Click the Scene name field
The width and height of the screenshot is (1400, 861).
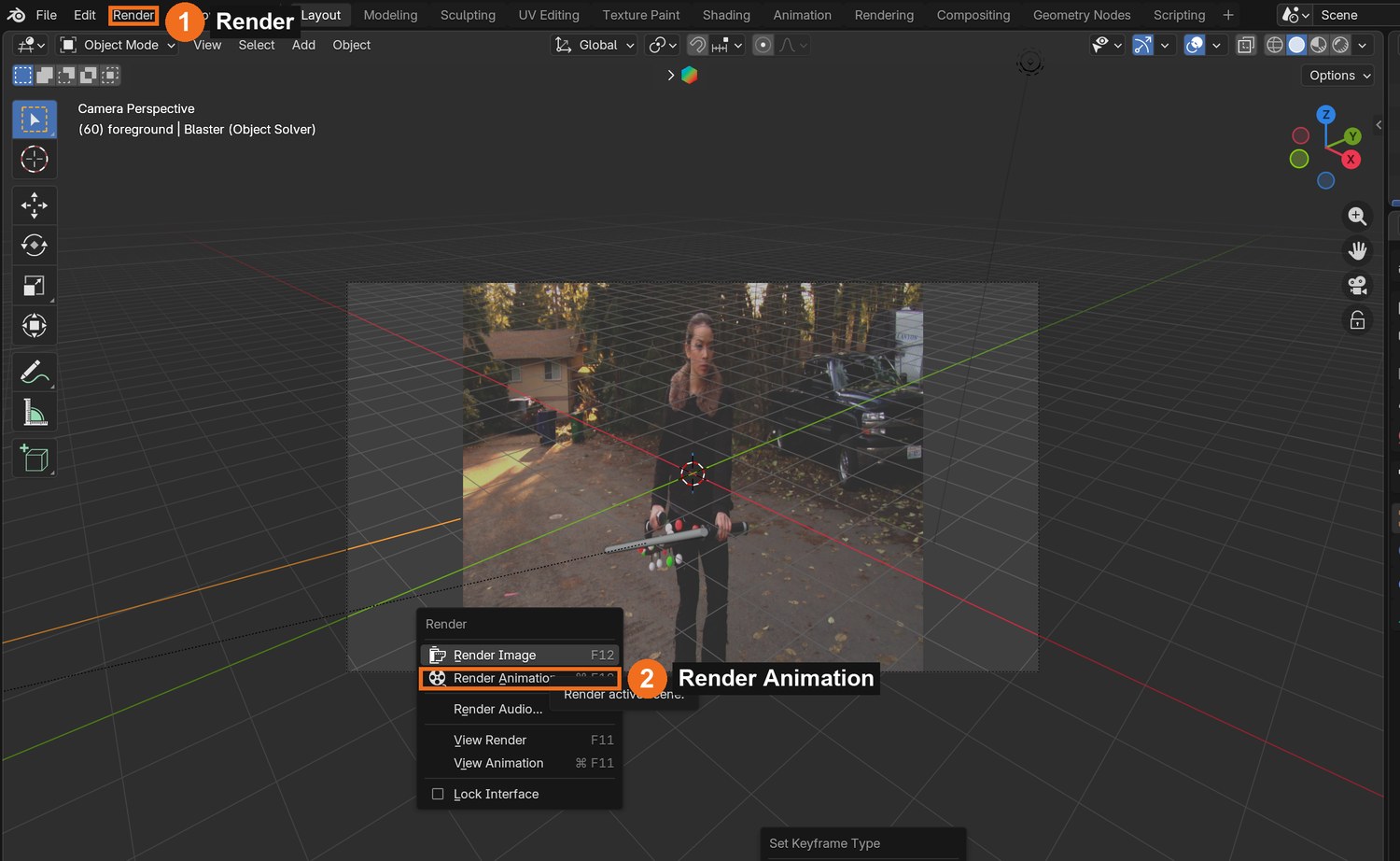[x=1358, y=15]
